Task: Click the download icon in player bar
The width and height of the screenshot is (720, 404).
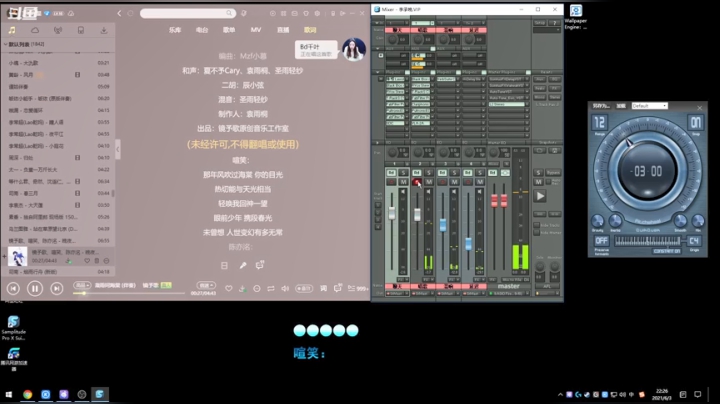Action: click(x=242, y=288)
